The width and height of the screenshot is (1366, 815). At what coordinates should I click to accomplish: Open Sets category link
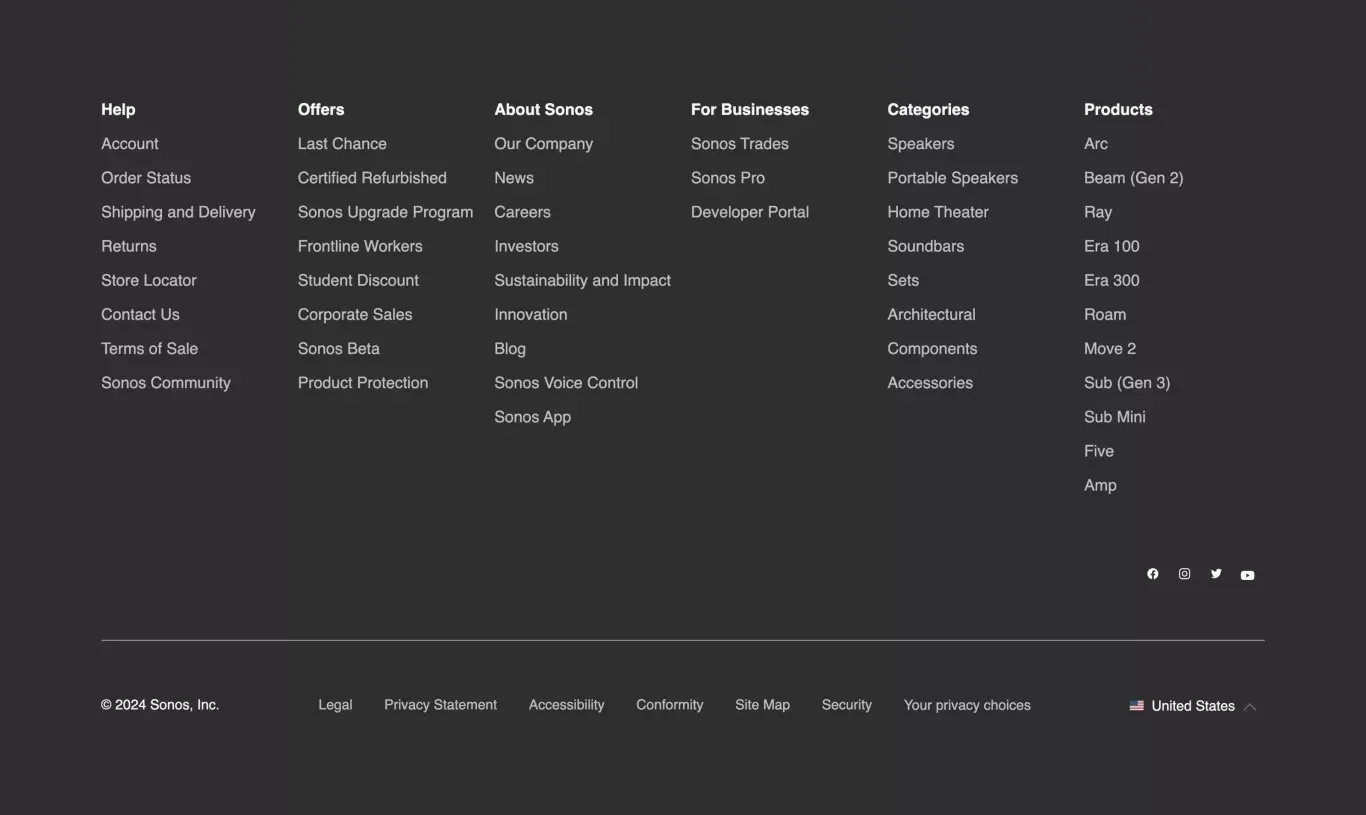[x=903, y=280]
